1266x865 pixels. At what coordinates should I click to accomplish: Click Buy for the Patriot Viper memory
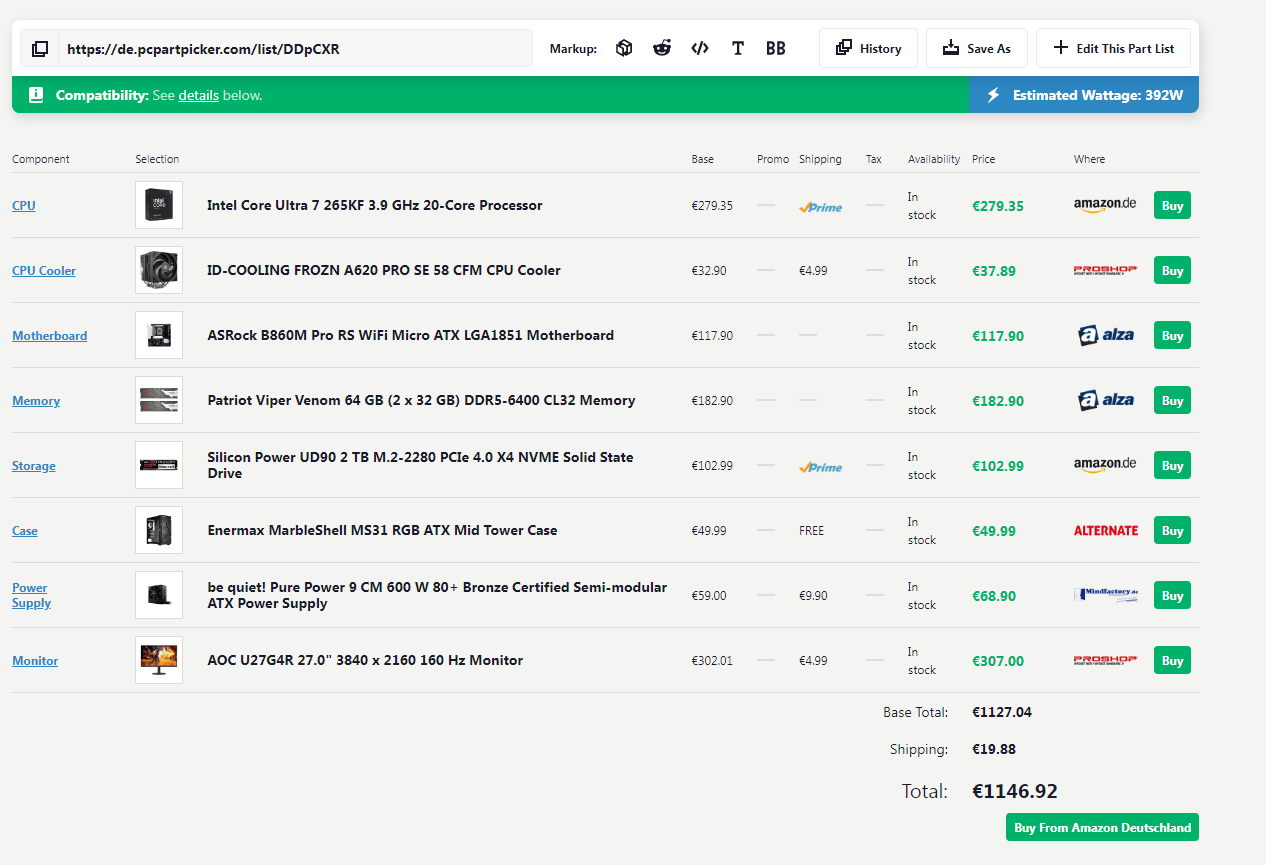click(x=1172, y=401)
